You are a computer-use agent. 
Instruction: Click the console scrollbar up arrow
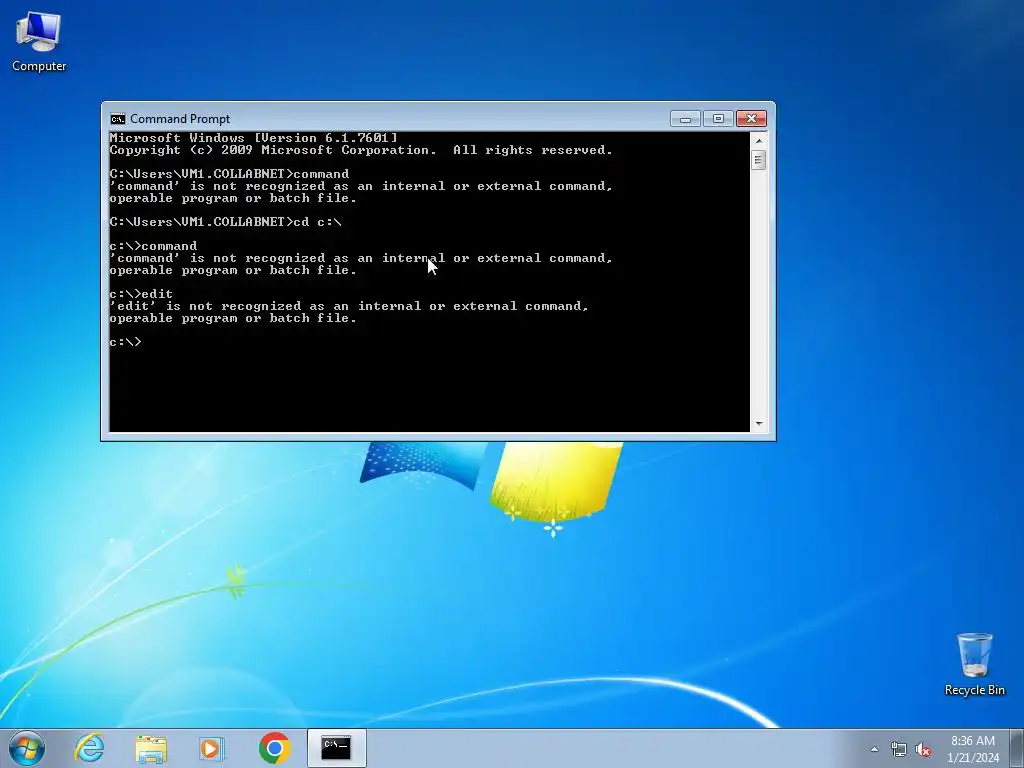[759, 140]
